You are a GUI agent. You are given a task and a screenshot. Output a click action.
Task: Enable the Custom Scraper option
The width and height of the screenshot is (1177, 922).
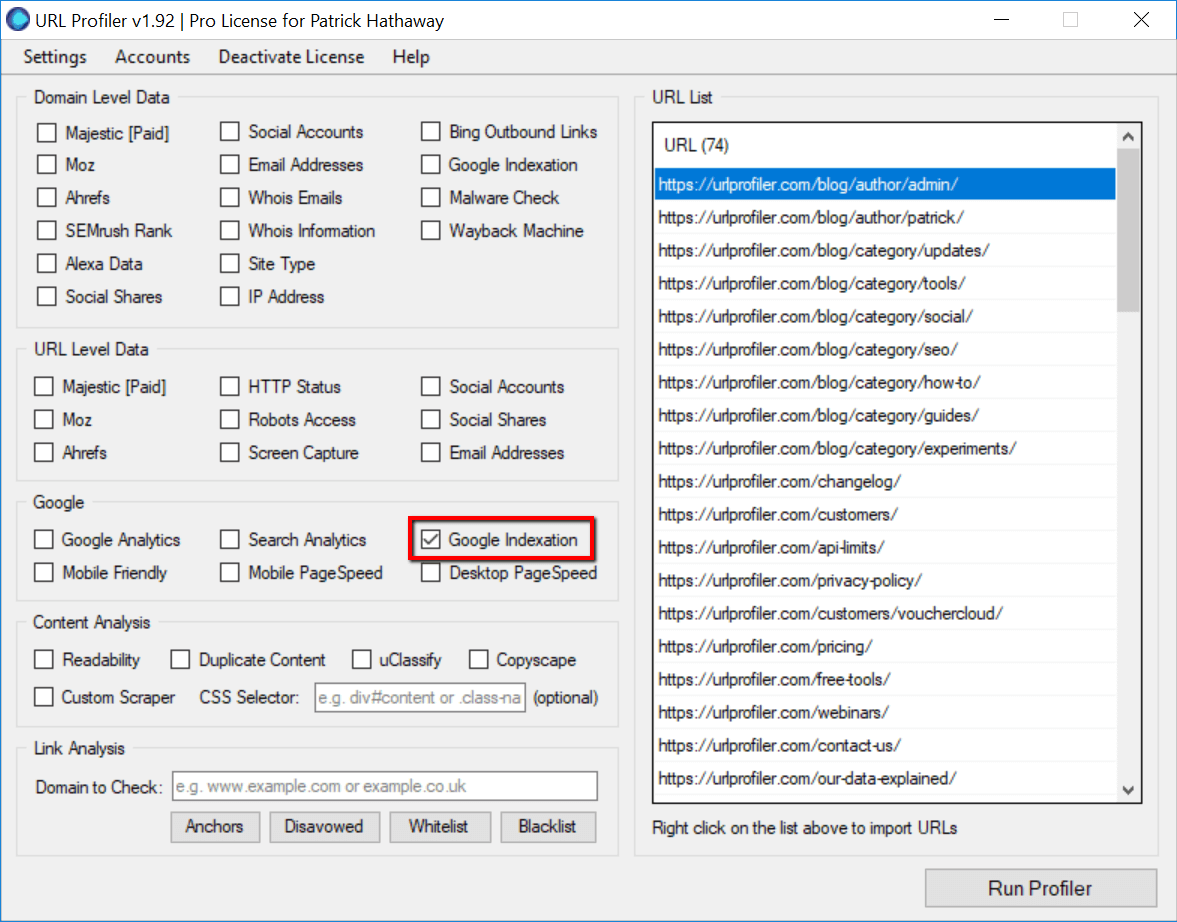click(x=43, y=697)
